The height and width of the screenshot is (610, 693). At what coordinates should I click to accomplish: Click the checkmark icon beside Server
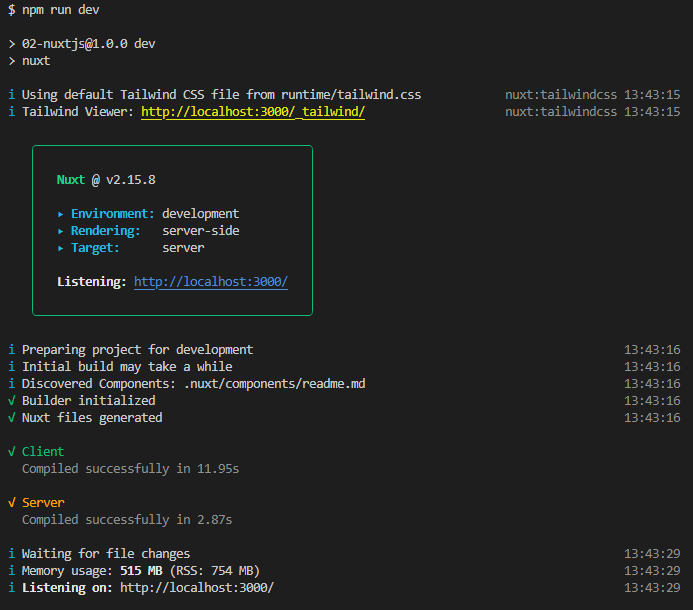pos(11,503)
